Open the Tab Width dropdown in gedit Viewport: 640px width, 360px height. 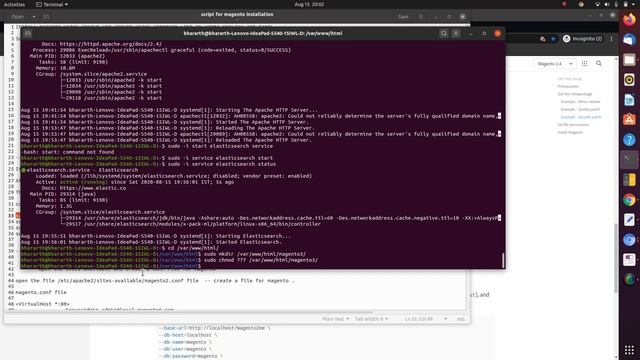click(371, 319)
